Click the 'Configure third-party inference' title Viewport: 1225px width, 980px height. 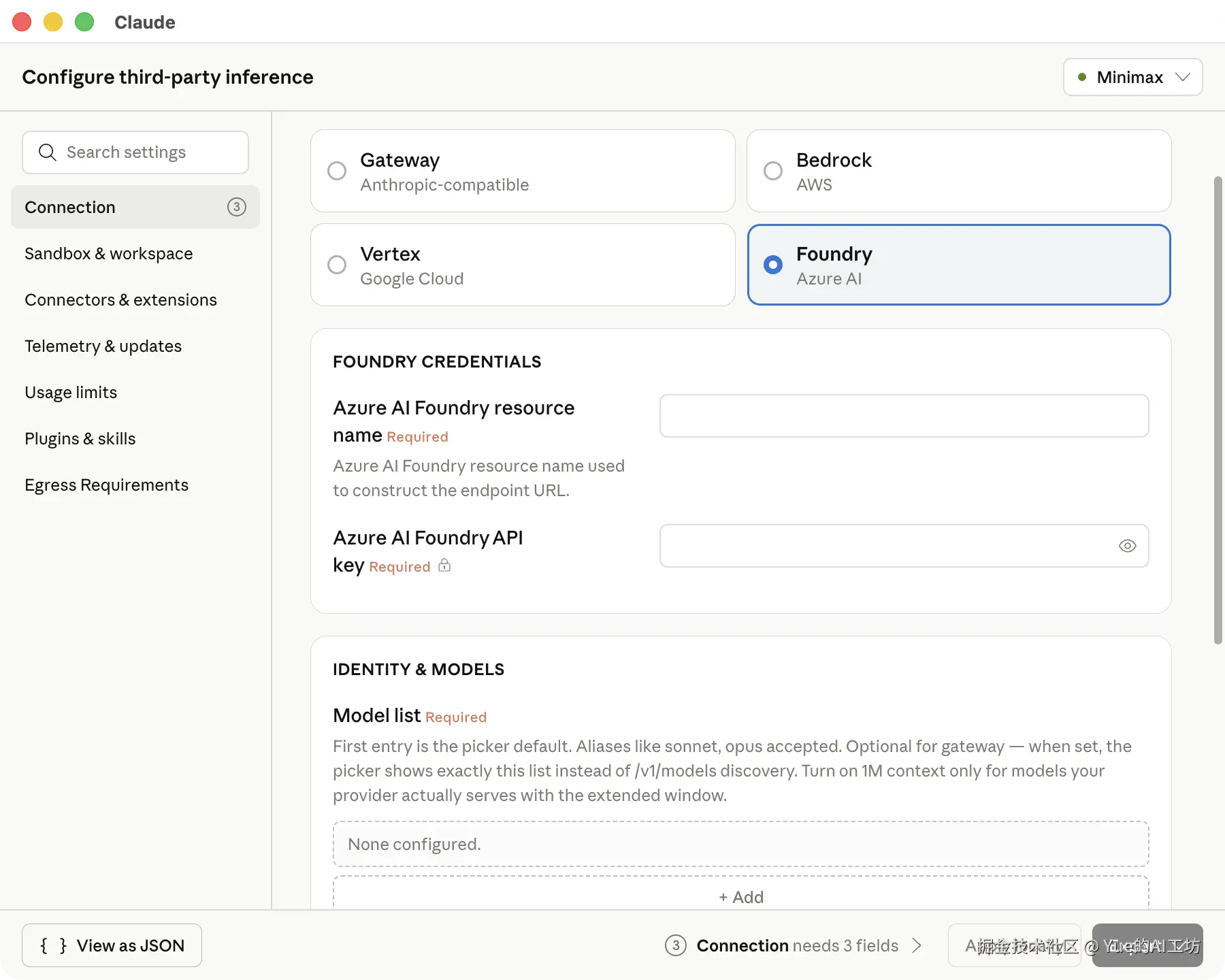point(167,77)
